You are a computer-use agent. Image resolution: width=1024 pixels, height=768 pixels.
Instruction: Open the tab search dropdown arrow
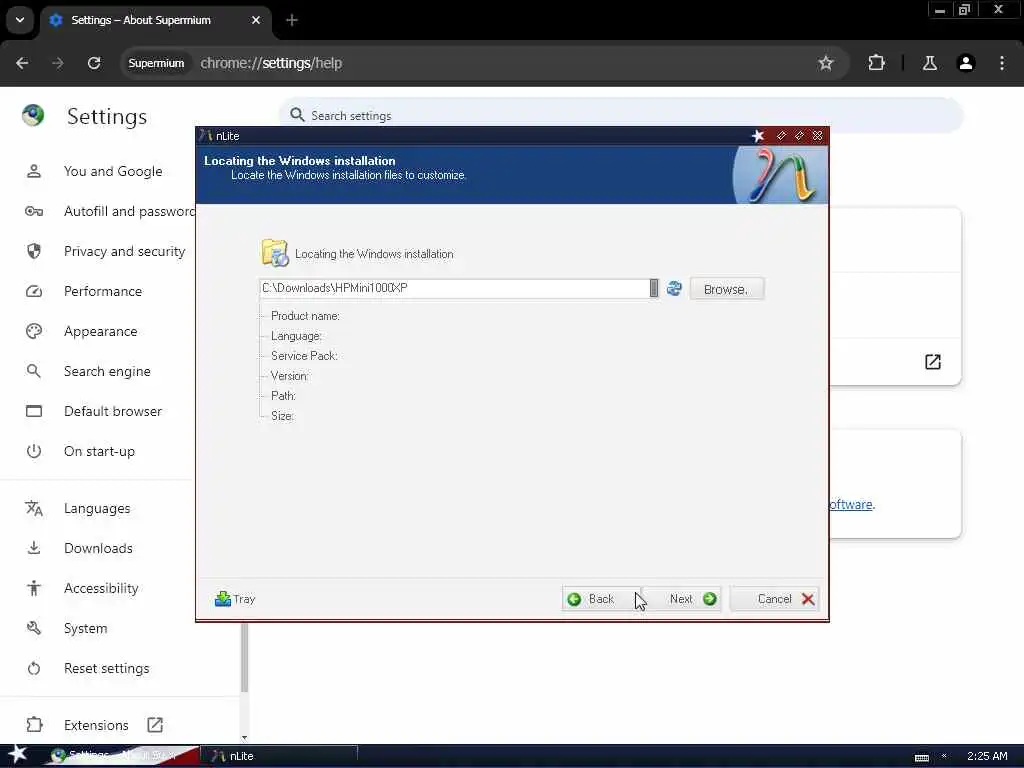coord(20,20)
